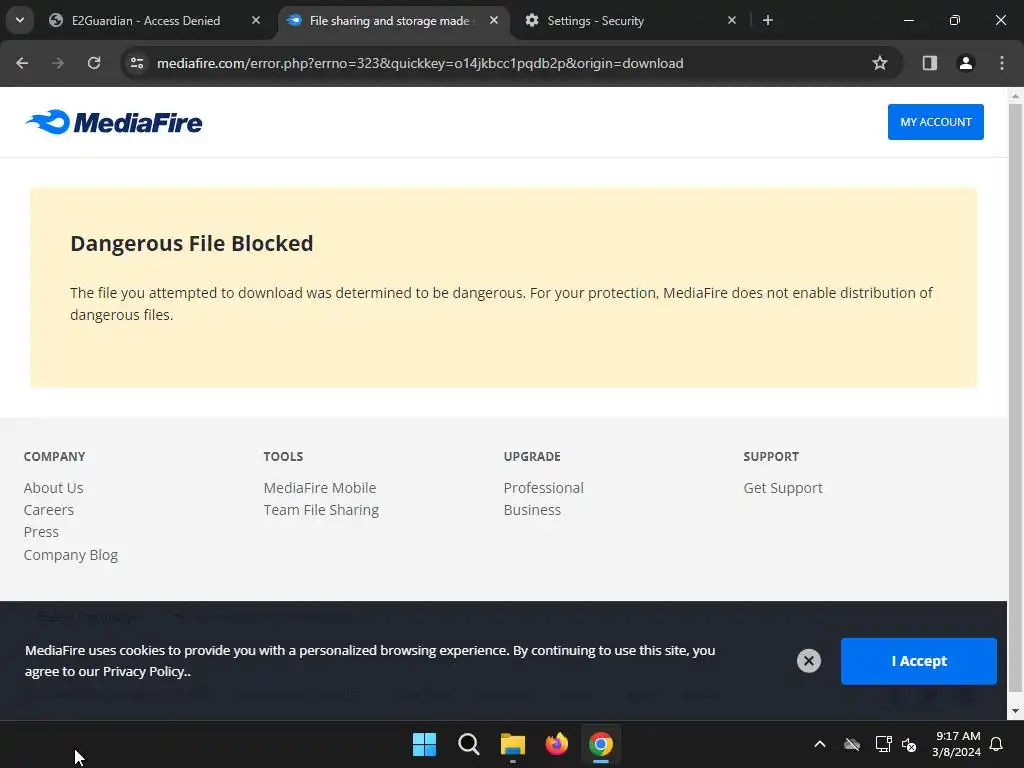Image resolution: width=1024 pixels, height=768 pixels.
Task: Open the Privacy Policy link in cookie banner
Action: [145, 671]
